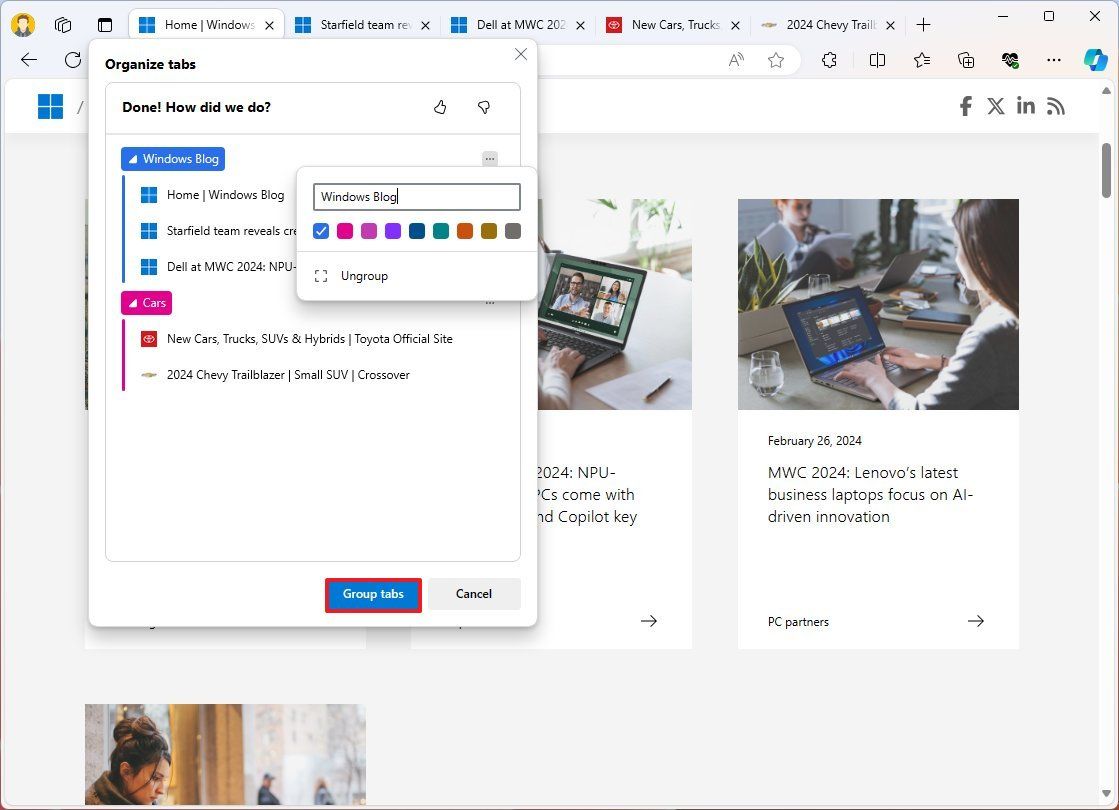Viewport: 1119px width, 810px height.
Task: Give a thumbs down rating
Action: [x=484, y=107]
